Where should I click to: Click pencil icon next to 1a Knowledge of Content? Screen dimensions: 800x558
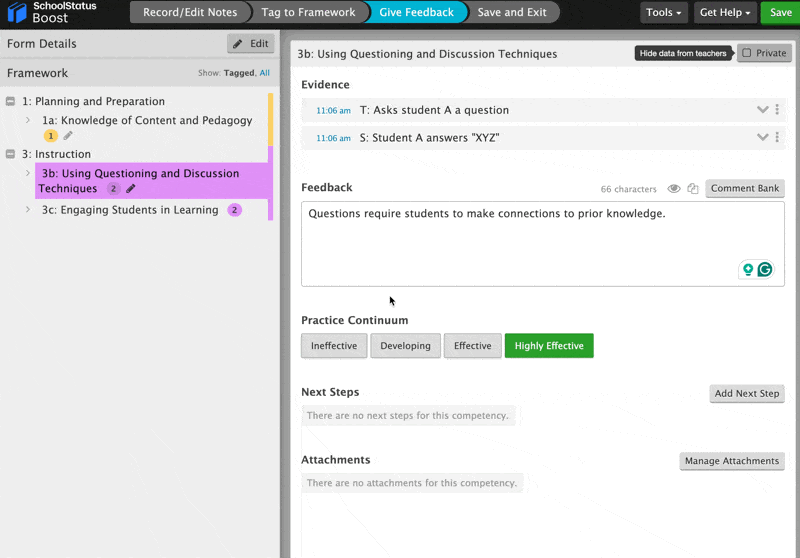coord(68,136)
